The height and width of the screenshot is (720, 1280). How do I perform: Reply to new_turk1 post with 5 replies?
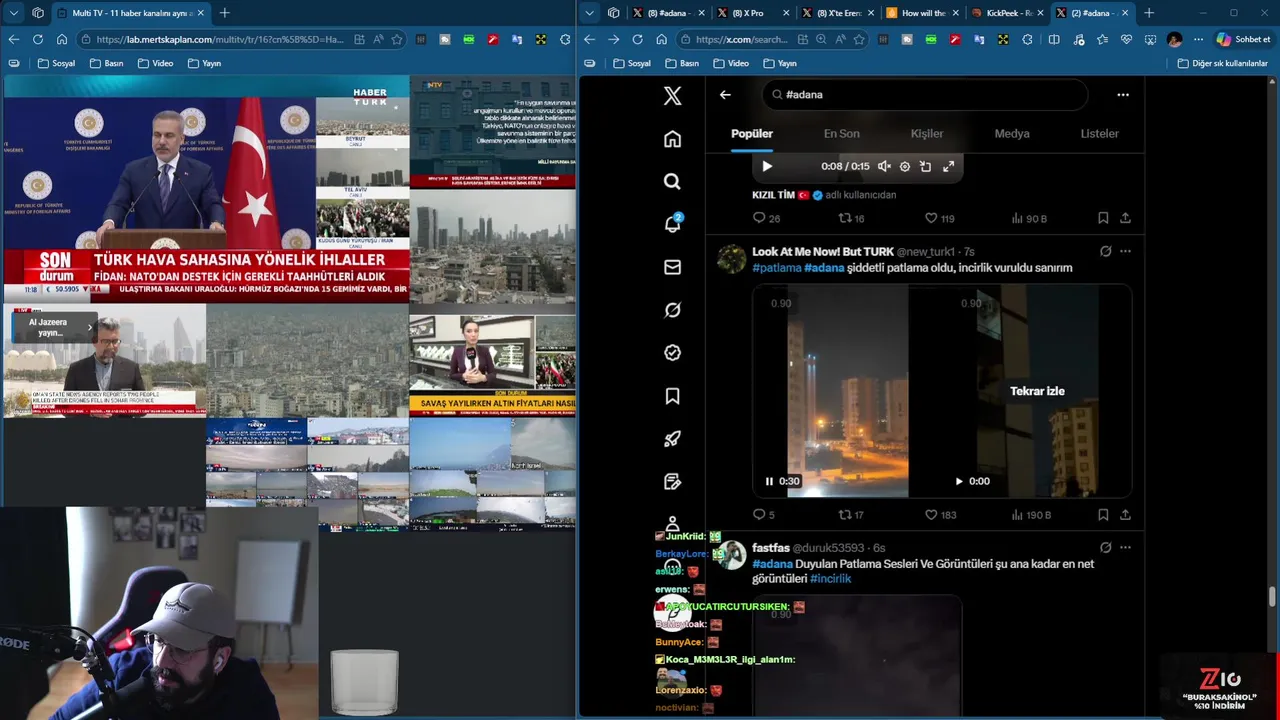(x=764, y=515)
